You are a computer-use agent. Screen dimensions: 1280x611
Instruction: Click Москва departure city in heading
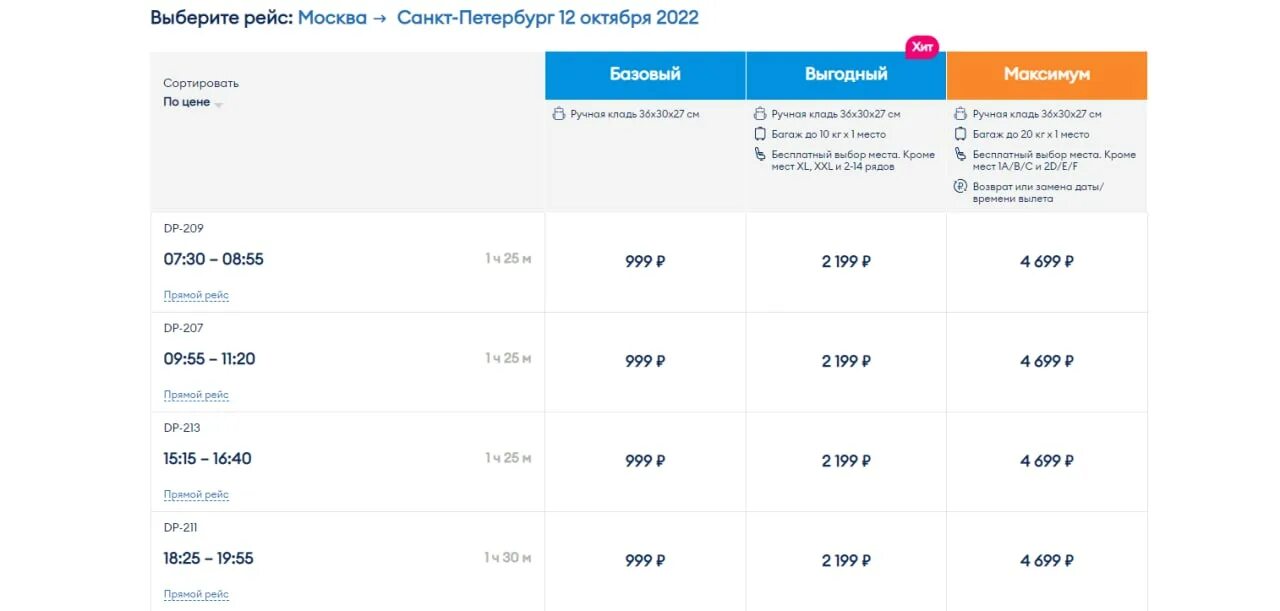click(332, 18)
